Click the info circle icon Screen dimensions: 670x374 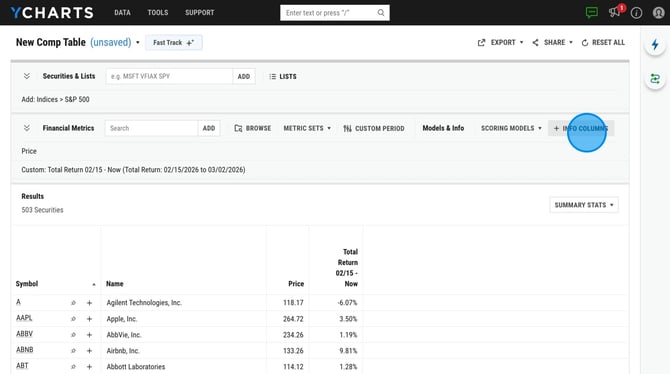[x=636, y=13]
